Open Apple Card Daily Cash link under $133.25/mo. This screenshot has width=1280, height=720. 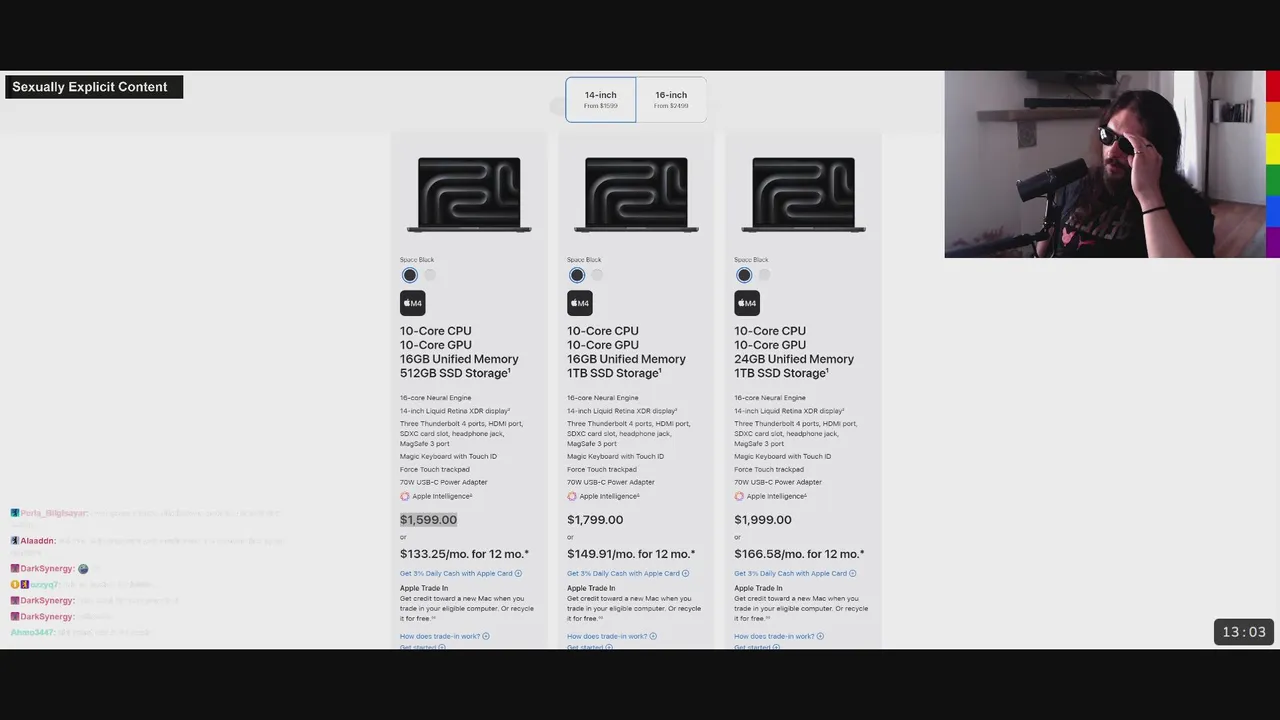461,573
